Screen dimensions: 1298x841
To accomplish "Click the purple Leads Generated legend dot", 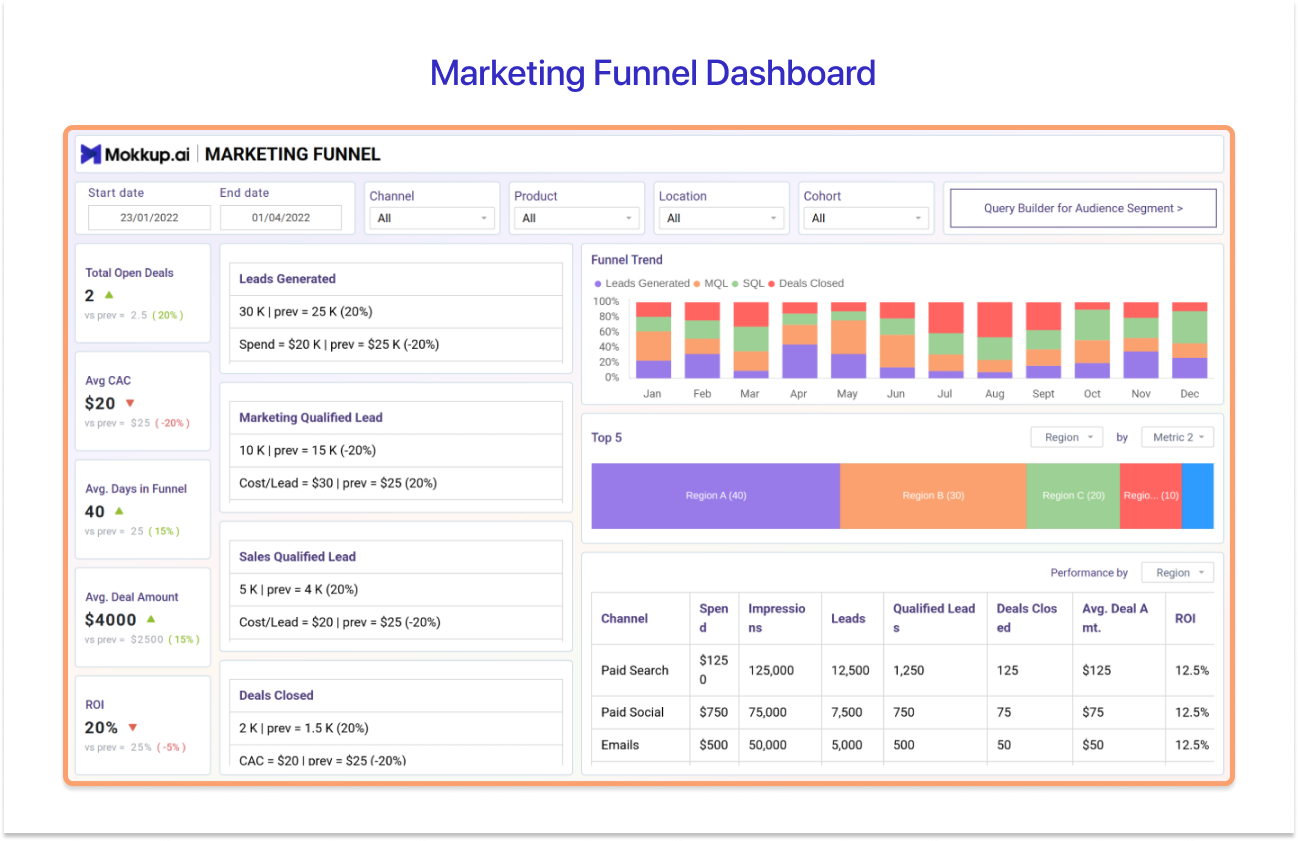I will pyautogui.click(x=598, y=284).
